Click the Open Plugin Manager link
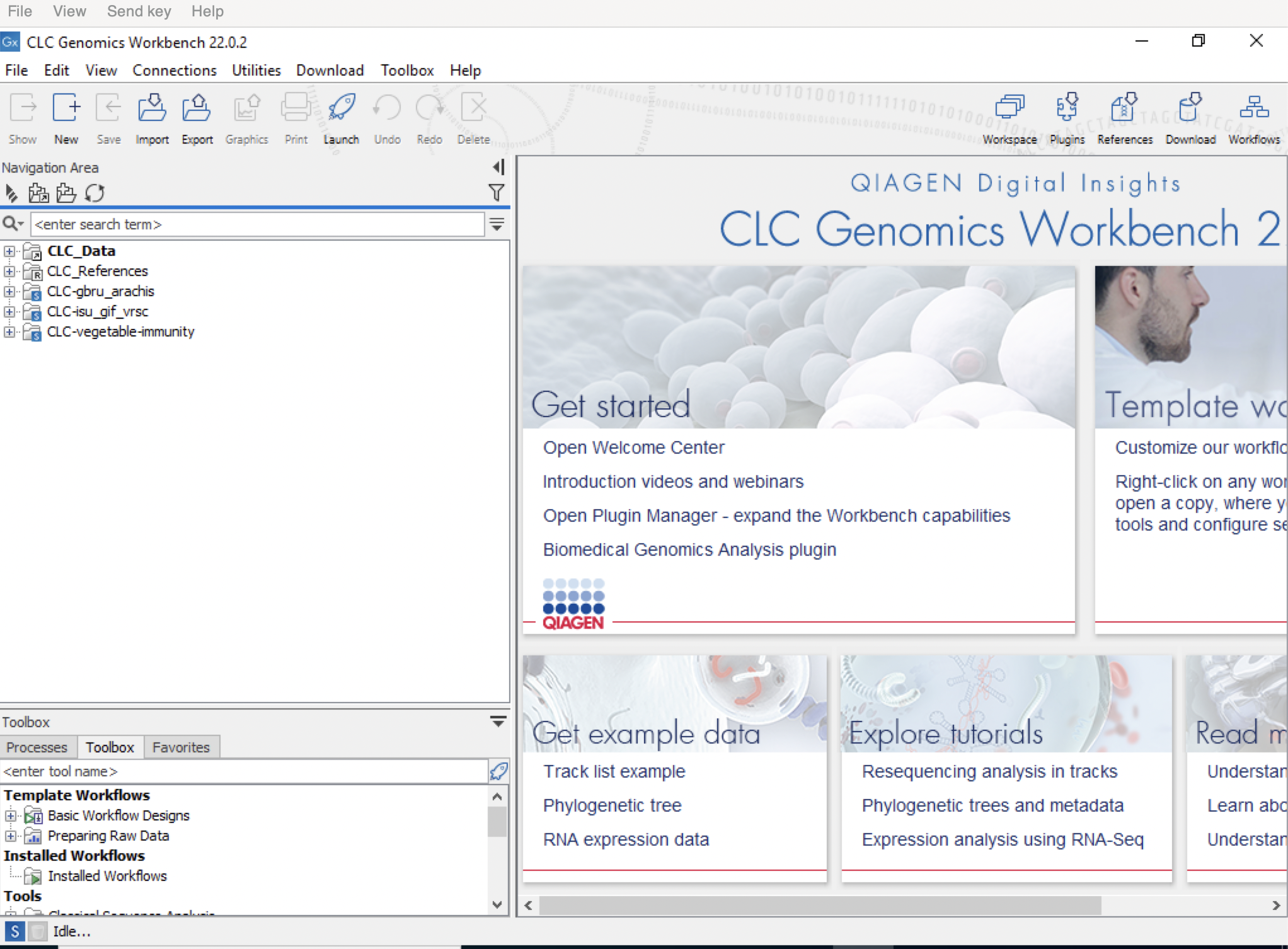 776,515
